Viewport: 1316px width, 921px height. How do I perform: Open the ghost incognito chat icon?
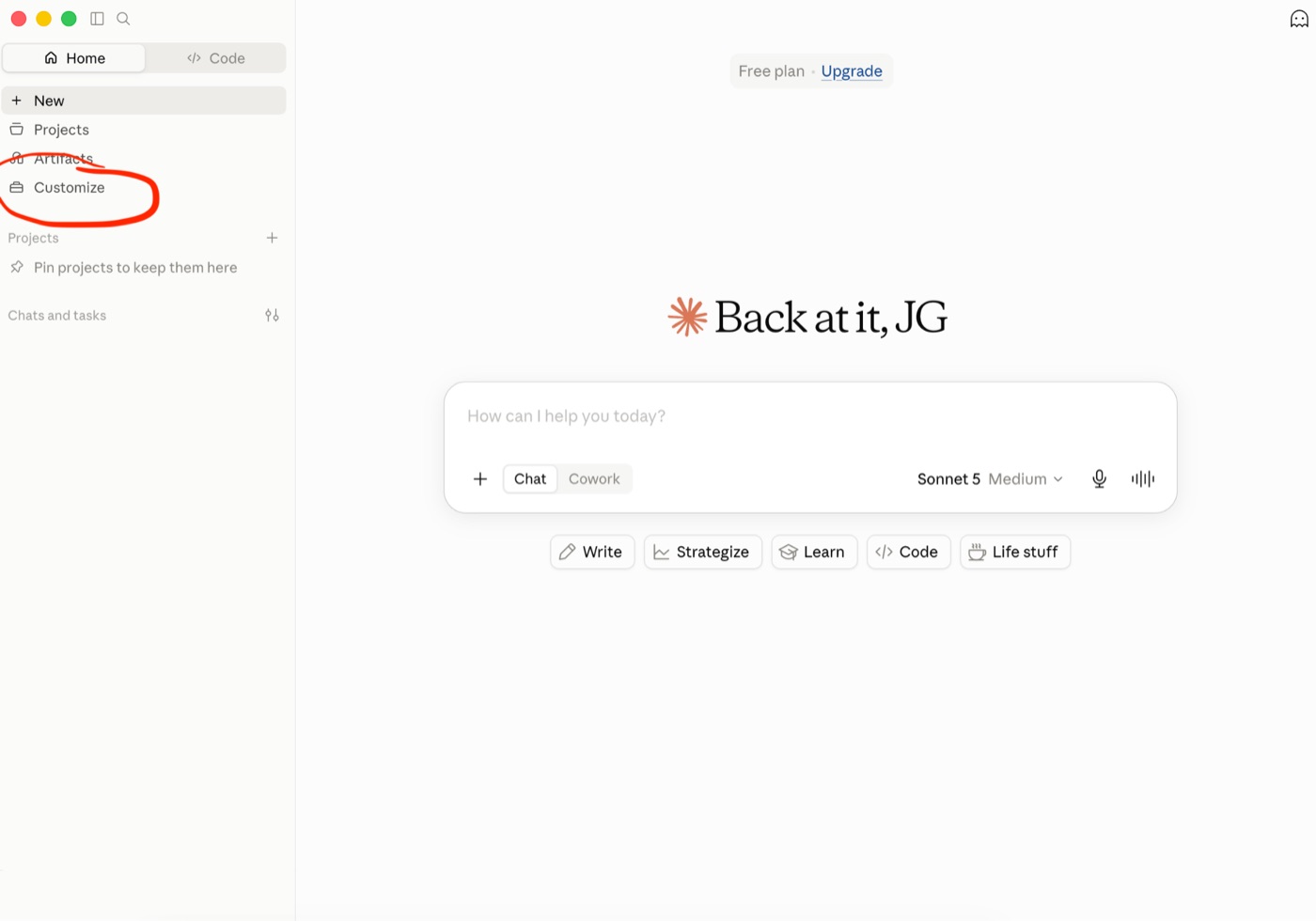pos(1299,19)
